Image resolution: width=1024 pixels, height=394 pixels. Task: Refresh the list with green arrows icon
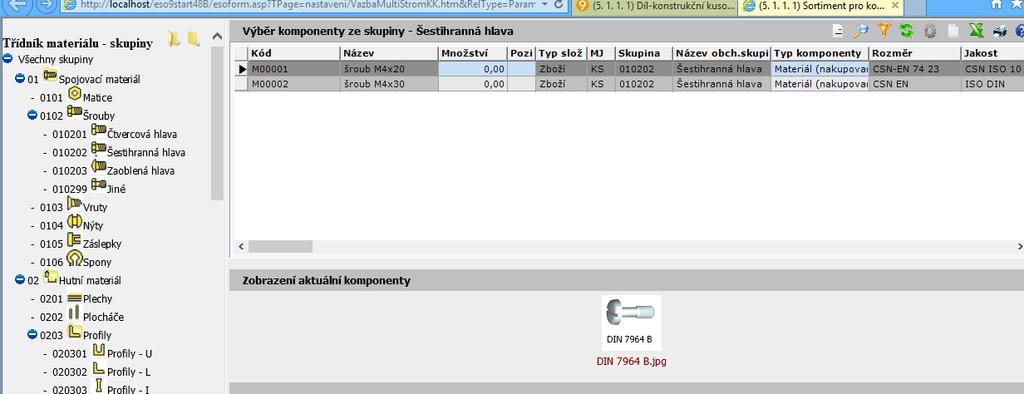906,31
